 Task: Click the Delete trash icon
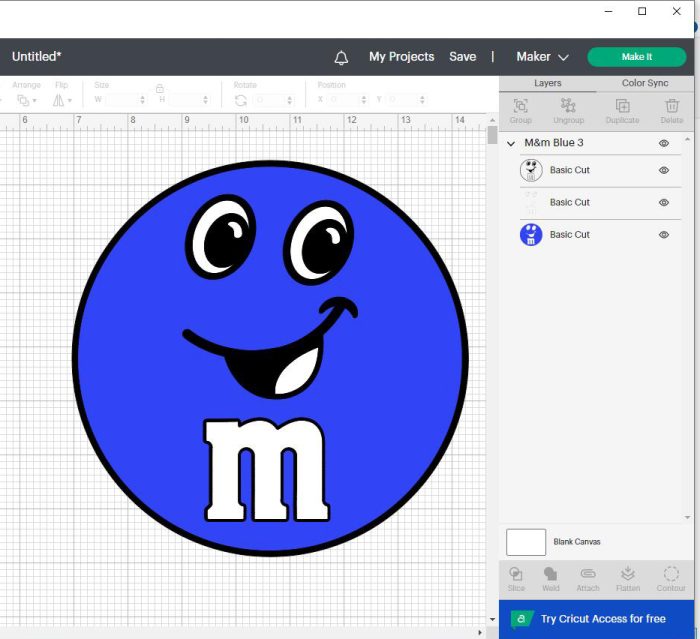pyautogui.click(x=672, y=106)
